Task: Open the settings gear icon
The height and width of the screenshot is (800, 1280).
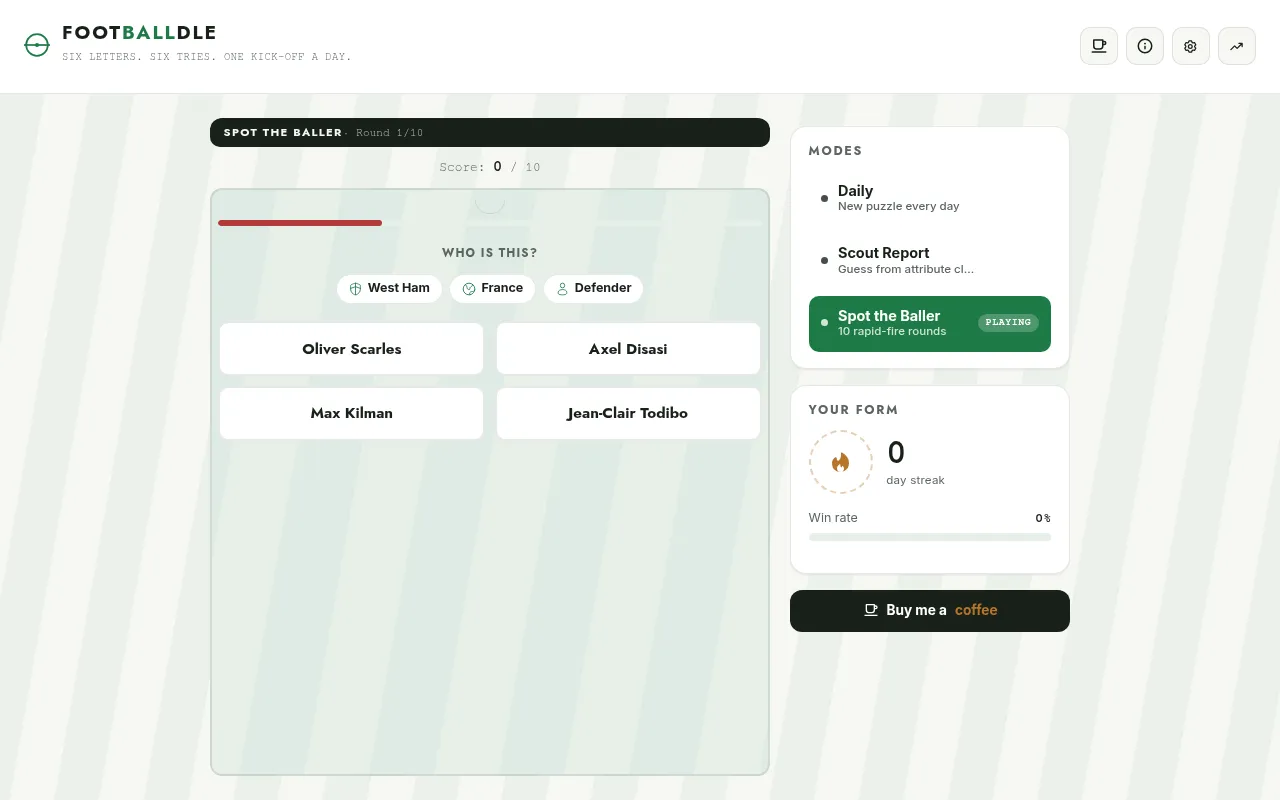Action: click(x=1191, y=46)
